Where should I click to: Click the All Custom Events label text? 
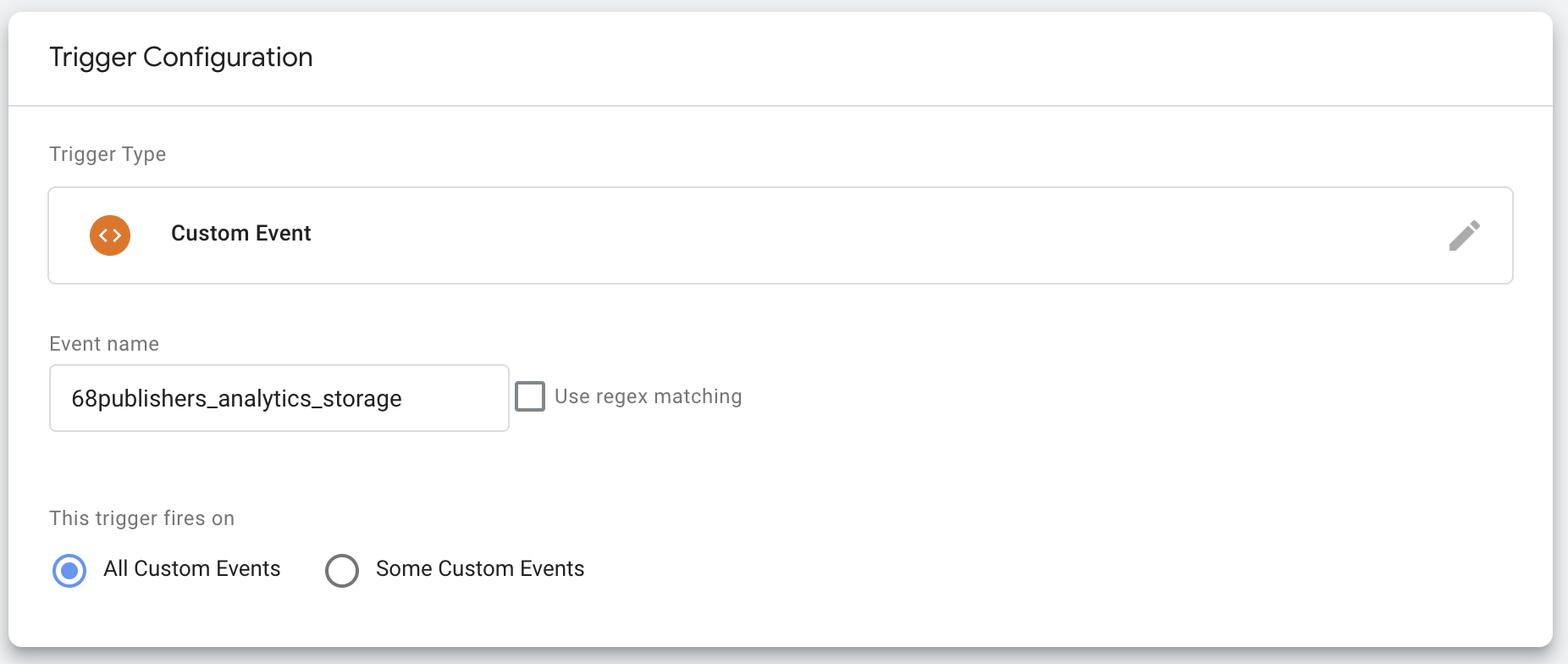click(191, 569)
